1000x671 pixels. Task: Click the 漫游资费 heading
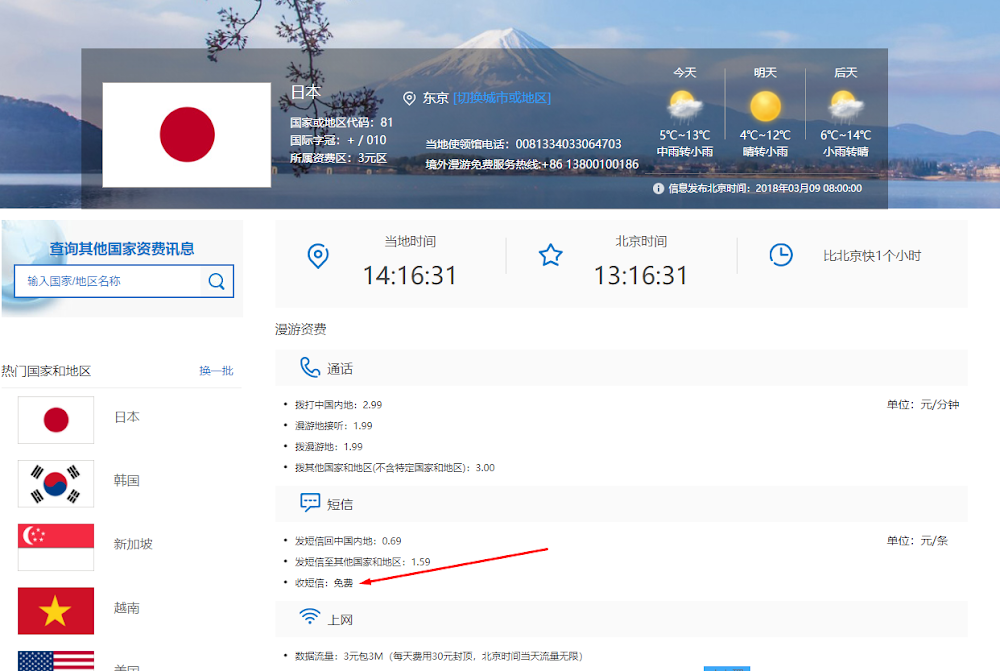300,329
